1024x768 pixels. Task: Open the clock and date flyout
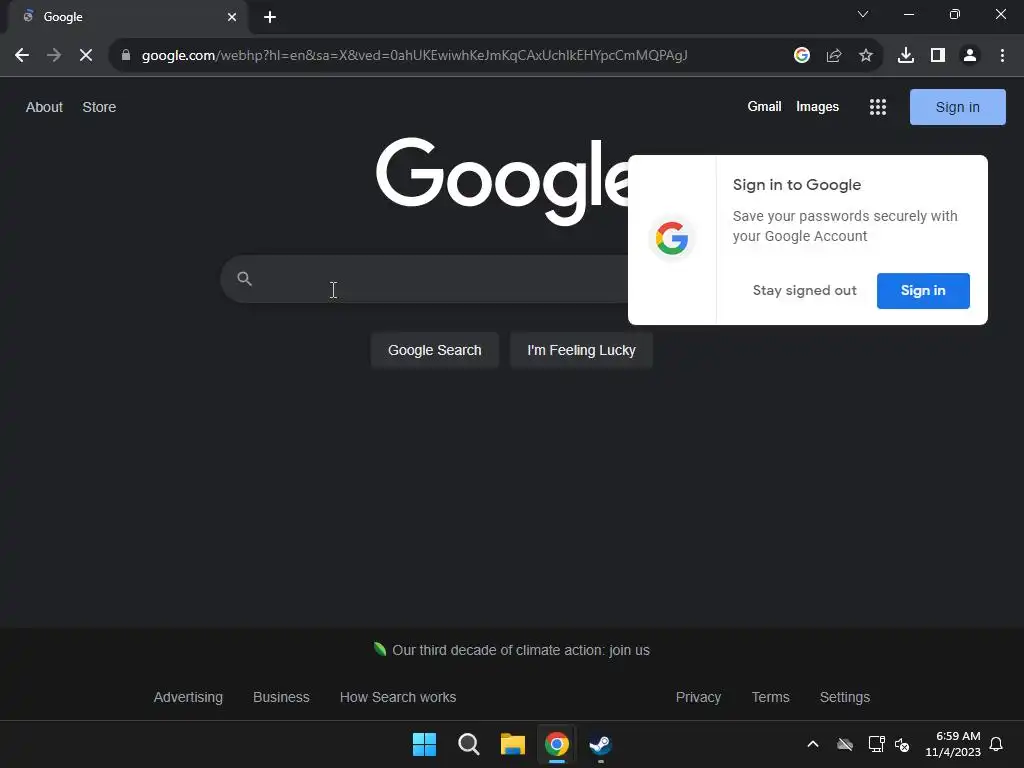(x=953, y=744)
